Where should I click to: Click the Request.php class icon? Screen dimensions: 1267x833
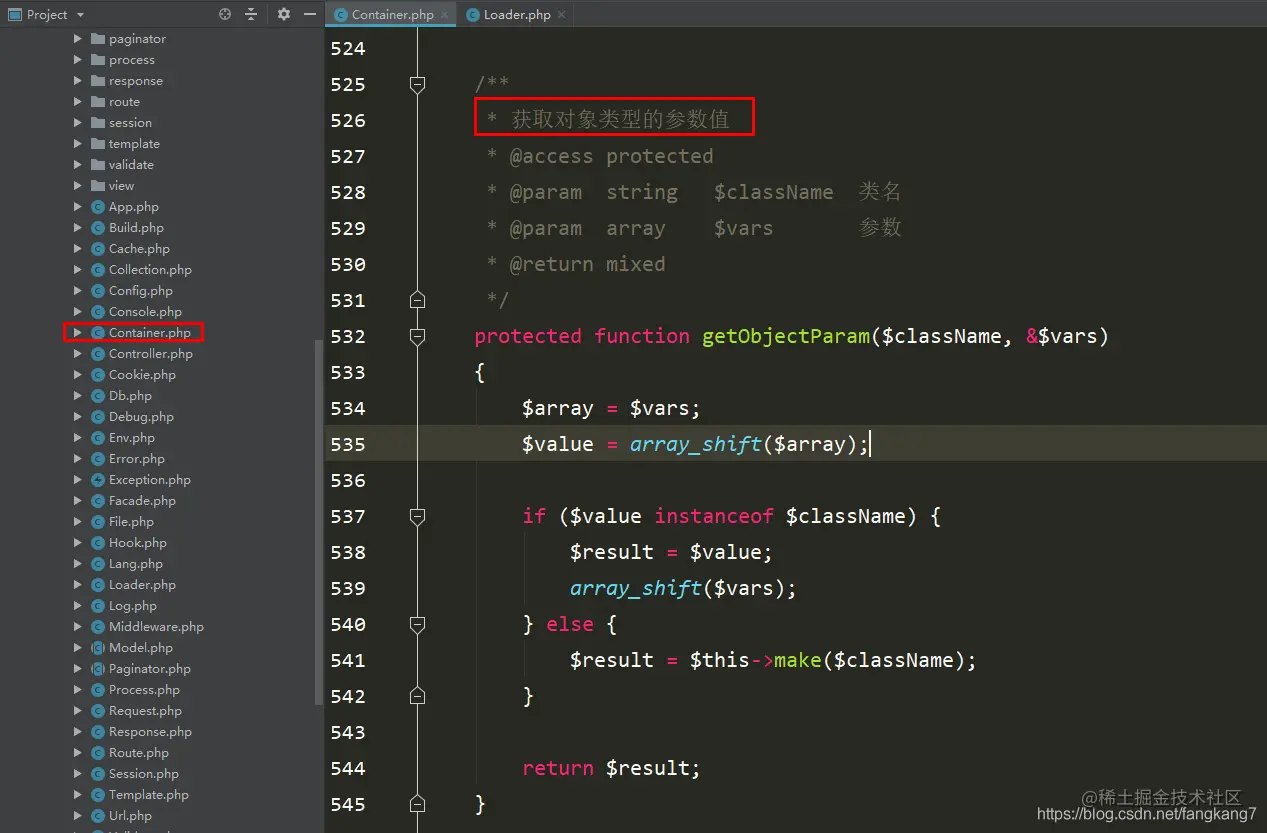[x=98, y=711]
